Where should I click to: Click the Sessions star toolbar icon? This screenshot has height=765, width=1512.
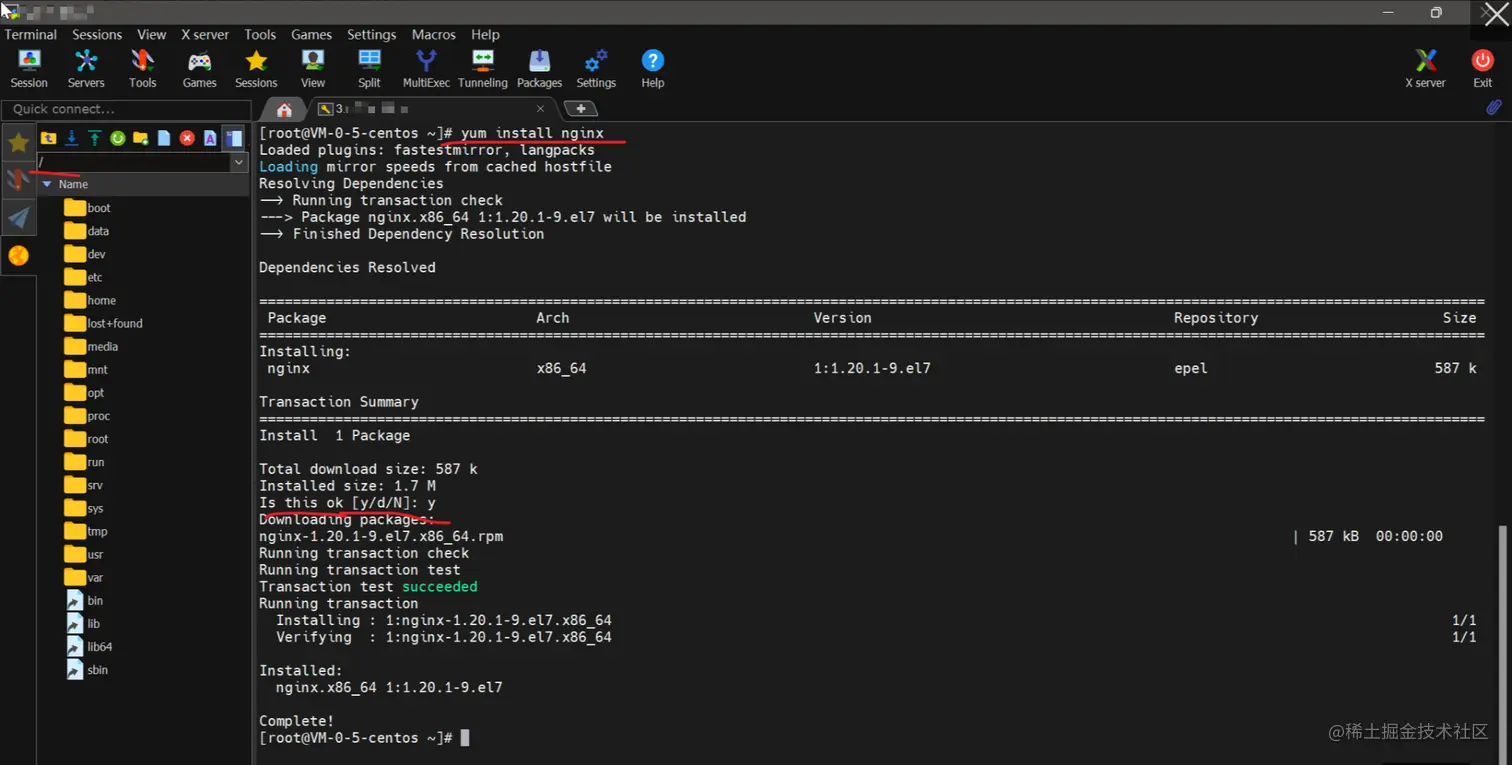[256, 69]
